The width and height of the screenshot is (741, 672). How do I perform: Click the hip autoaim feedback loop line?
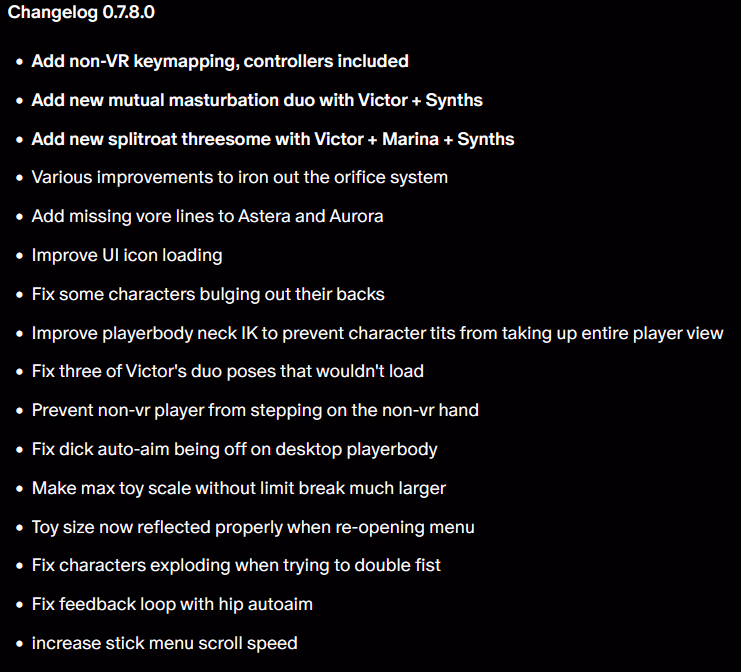tap(172, 604)
